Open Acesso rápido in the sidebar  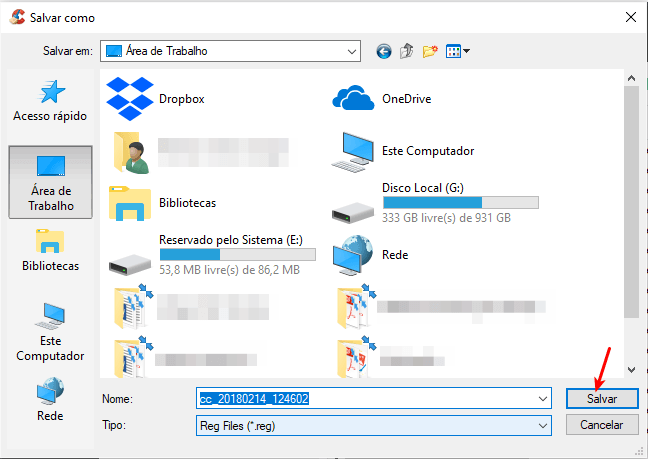(50, 101)
